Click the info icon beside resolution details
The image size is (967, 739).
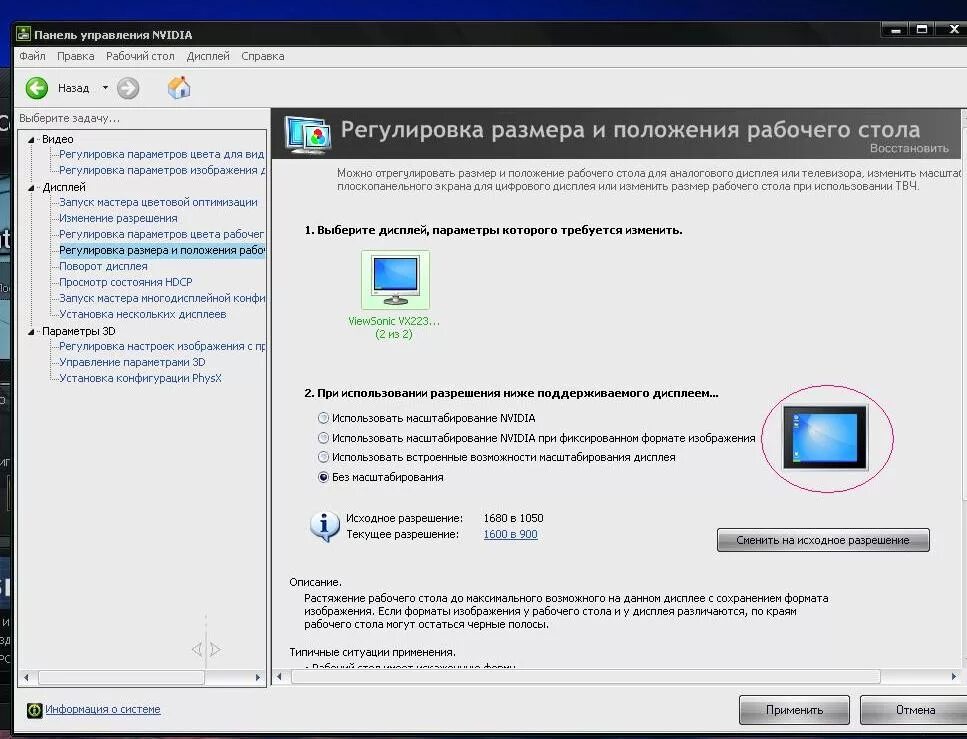pyautogui.click(x=324, y=526)
